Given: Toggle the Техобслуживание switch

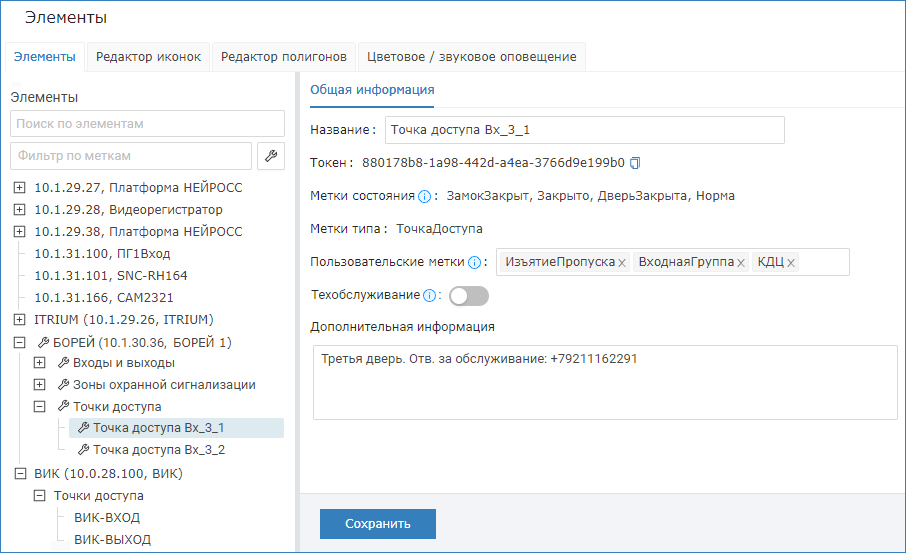Looking at the screenshot, I should coord(469,296).
